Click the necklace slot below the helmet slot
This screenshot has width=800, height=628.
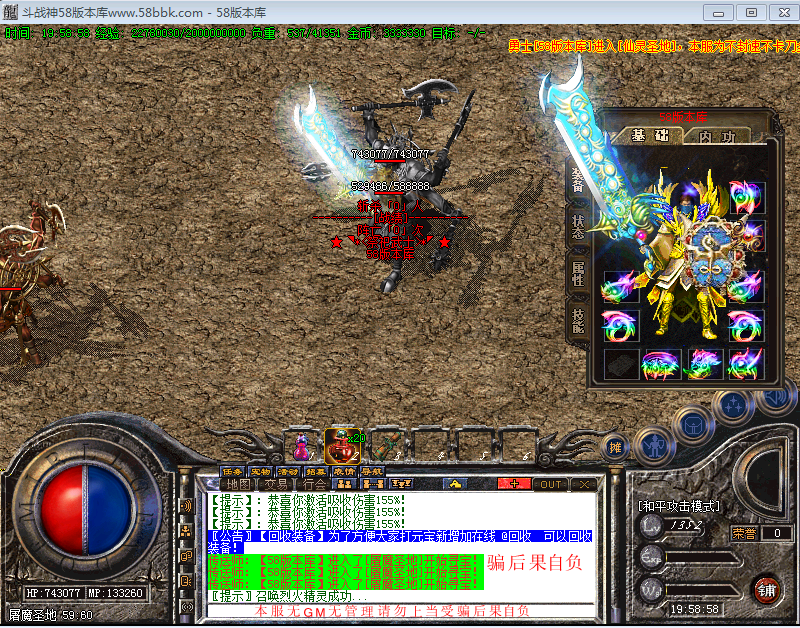755,235
